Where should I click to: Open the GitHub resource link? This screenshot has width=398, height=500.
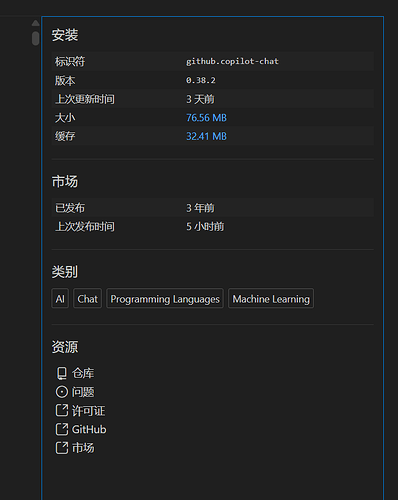[x=89, y=429]
